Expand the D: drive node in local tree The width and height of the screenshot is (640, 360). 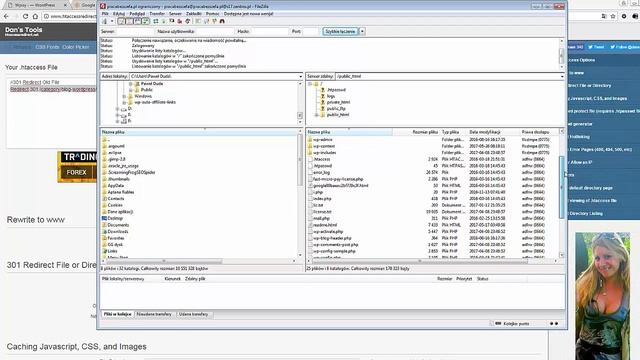118,109
